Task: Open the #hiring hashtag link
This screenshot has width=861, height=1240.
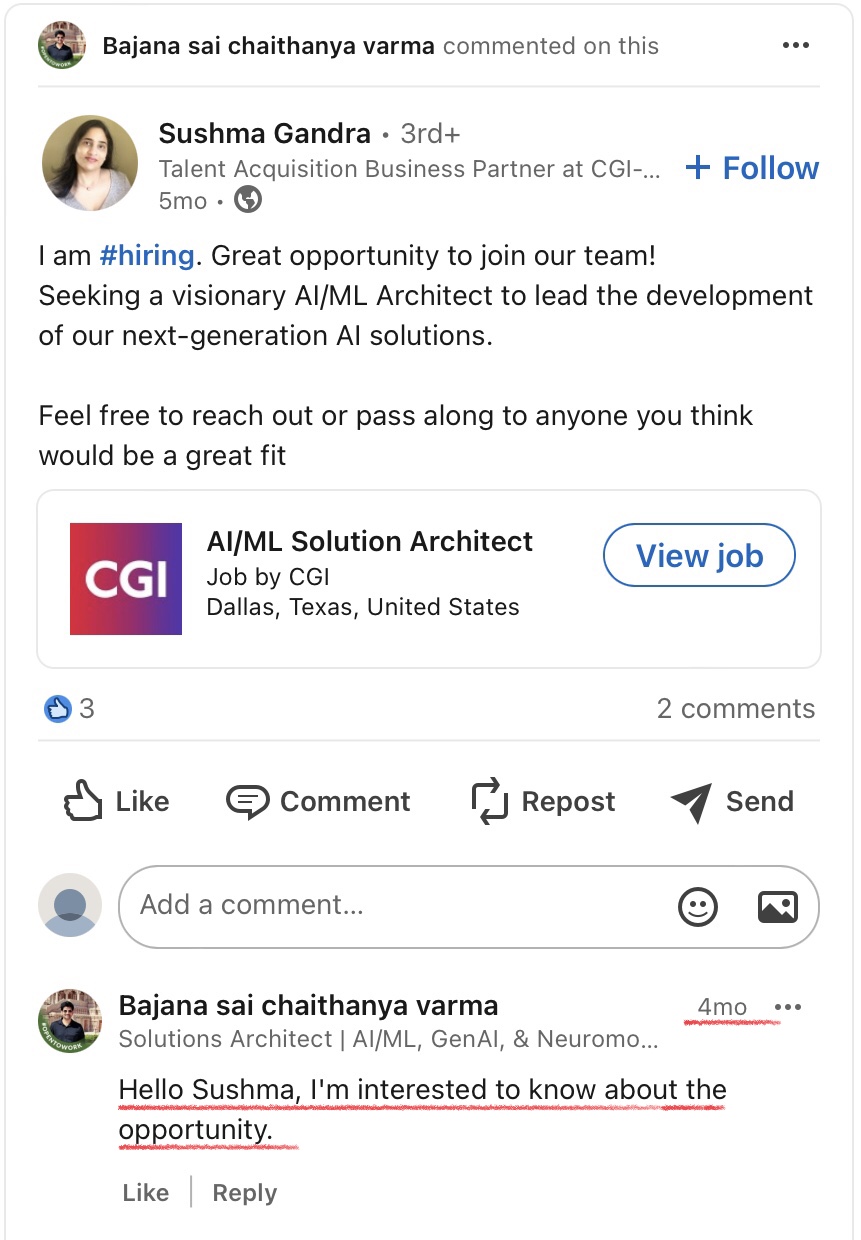Action: (x=147, y=255)
